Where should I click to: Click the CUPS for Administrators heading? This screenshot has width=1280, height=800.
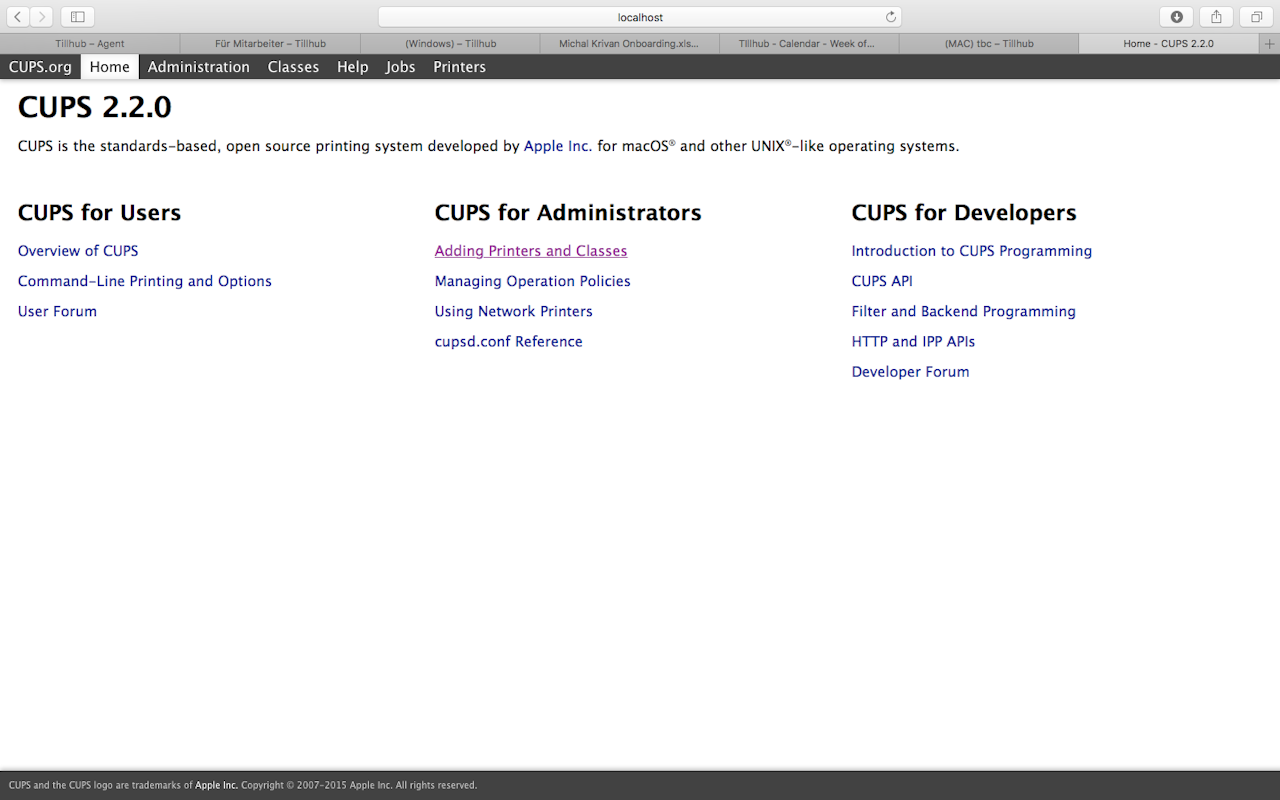coord(568,213)
